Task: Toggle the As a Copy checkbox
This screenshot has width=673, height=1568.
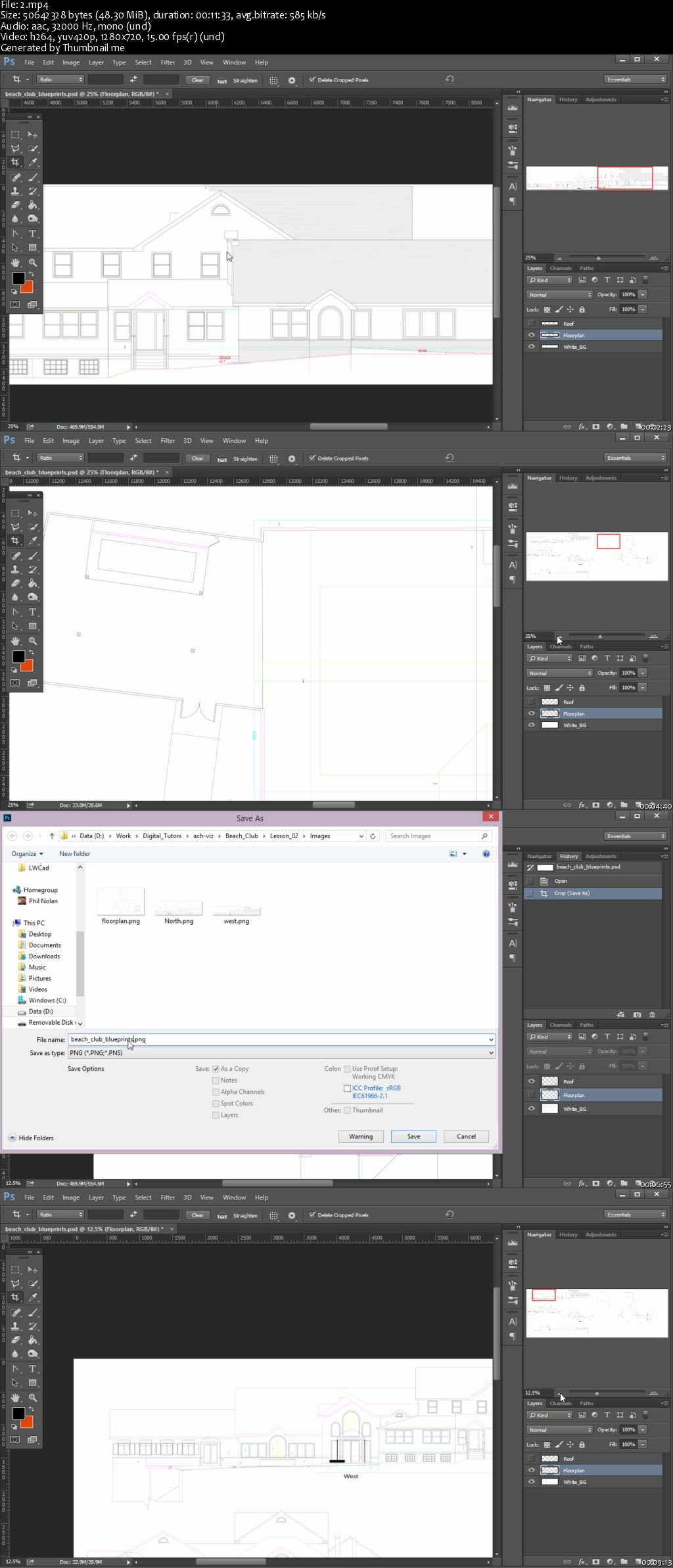Action: pos(216,1069)
